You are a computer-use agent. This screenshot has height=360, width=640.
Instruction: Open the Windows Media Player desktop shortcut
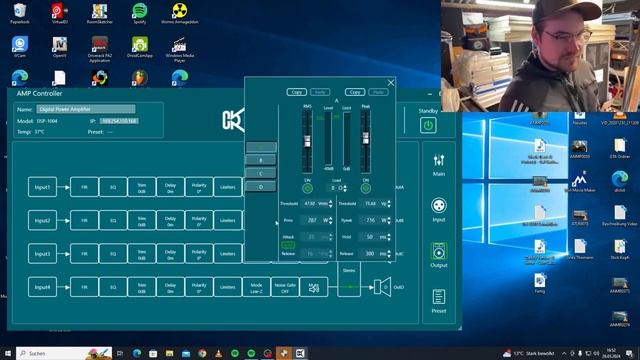click(x=180, y=49)
